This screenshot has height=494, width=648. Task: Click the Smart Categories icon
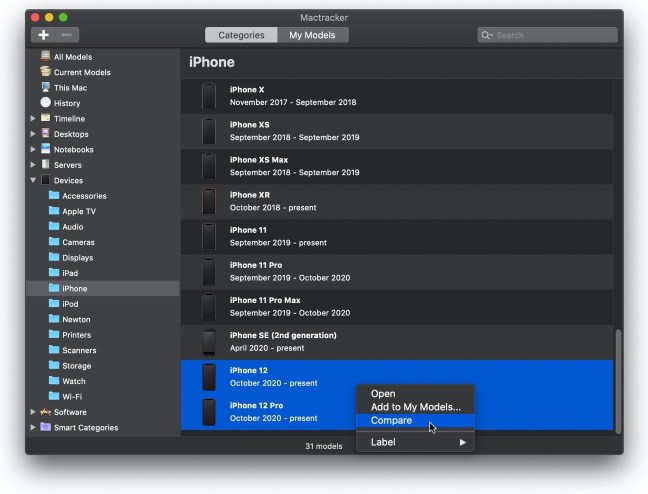click(45, 427)
